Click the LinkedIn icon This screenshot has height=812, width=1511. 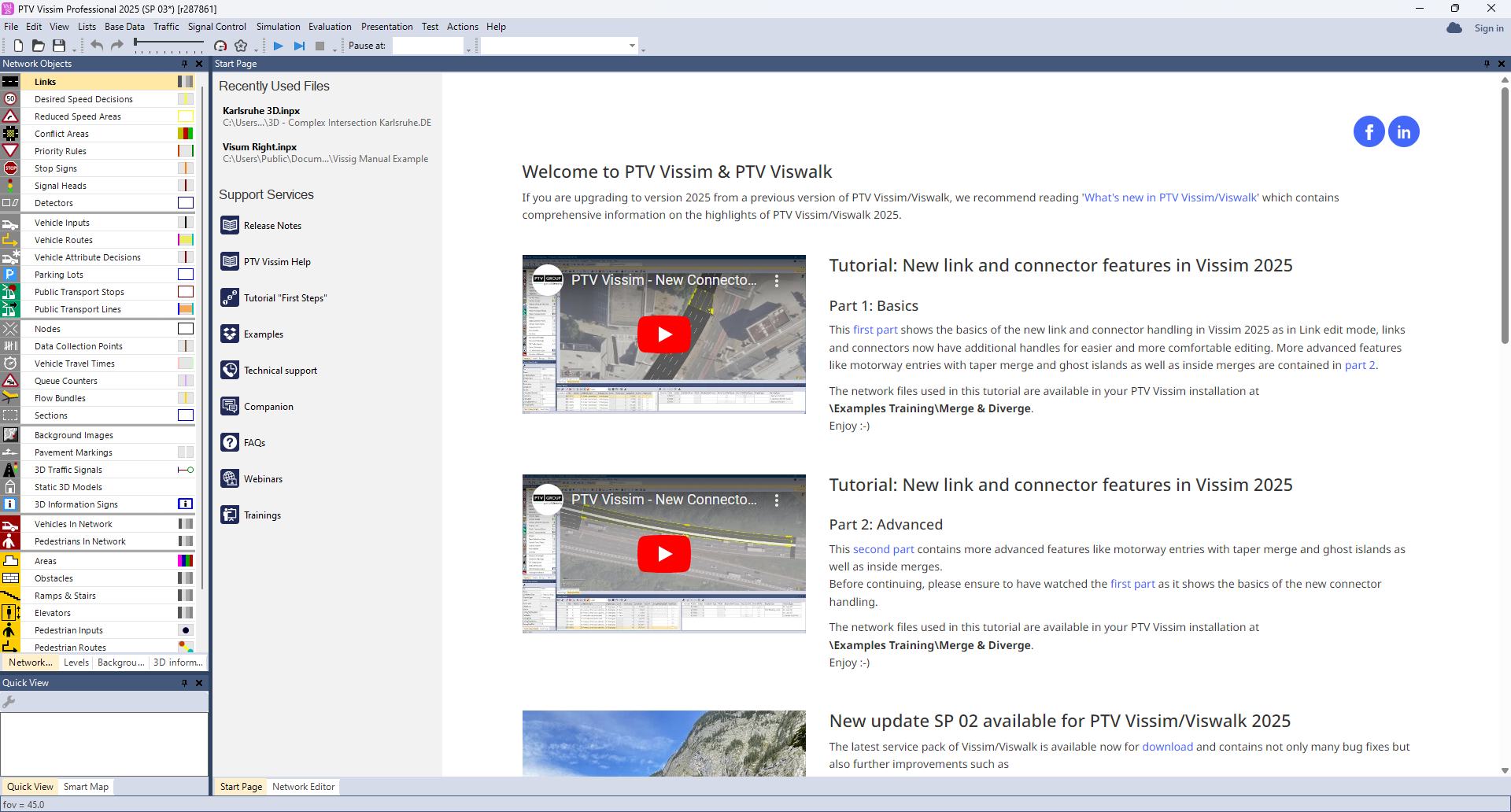[1403, 131]
